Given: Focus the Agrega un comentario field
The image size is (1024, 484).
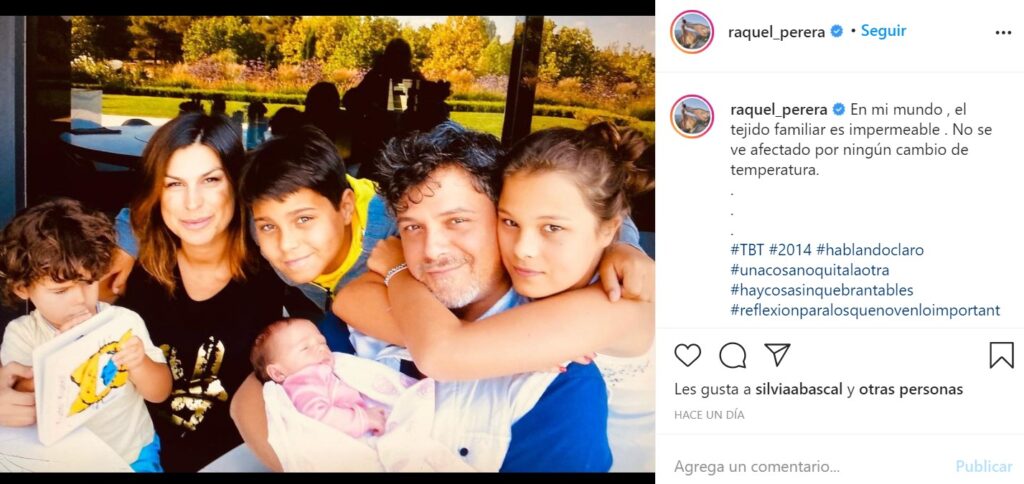Looking at the screenshot, I should [x=810, y=466].
